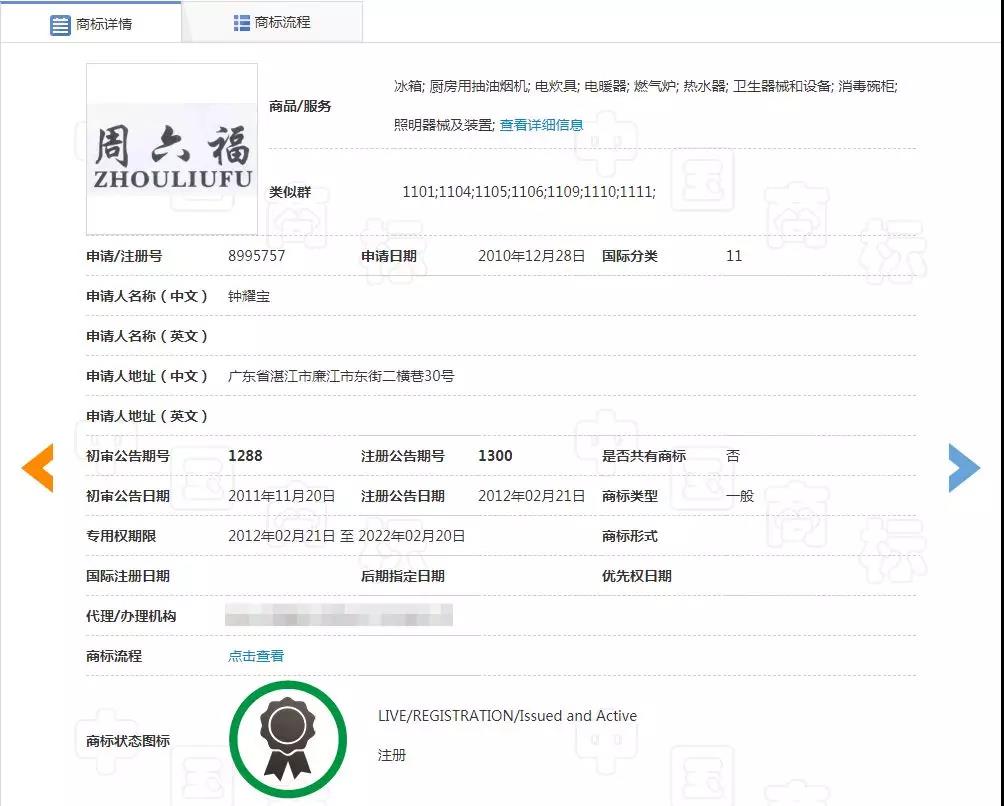The height and width of the screenshot is (806, 1004).
Task: Select goods list starting with 冰箱
Action: 645,86
